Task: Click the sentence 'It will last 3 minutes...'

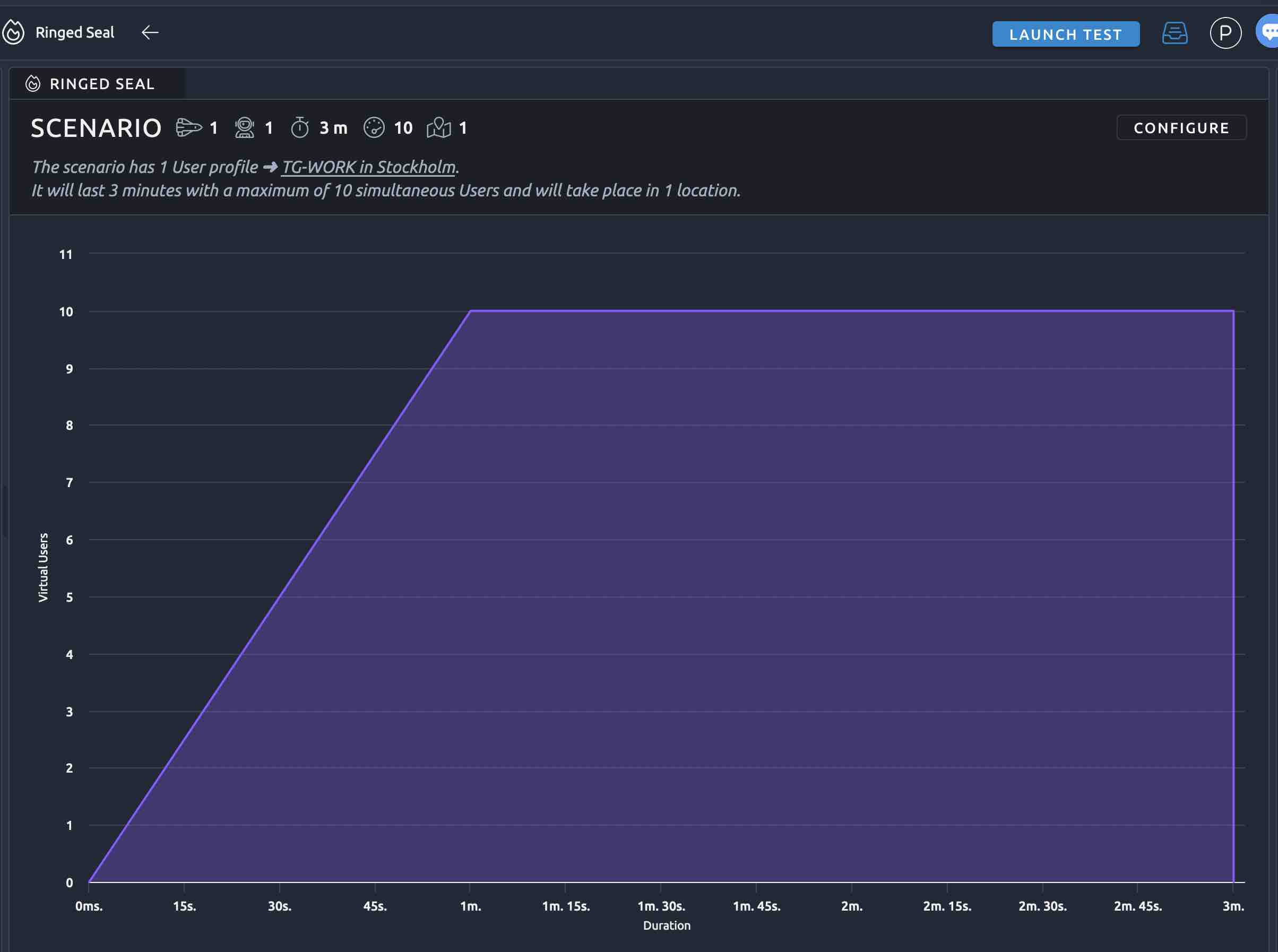Action: click(386, 190)
